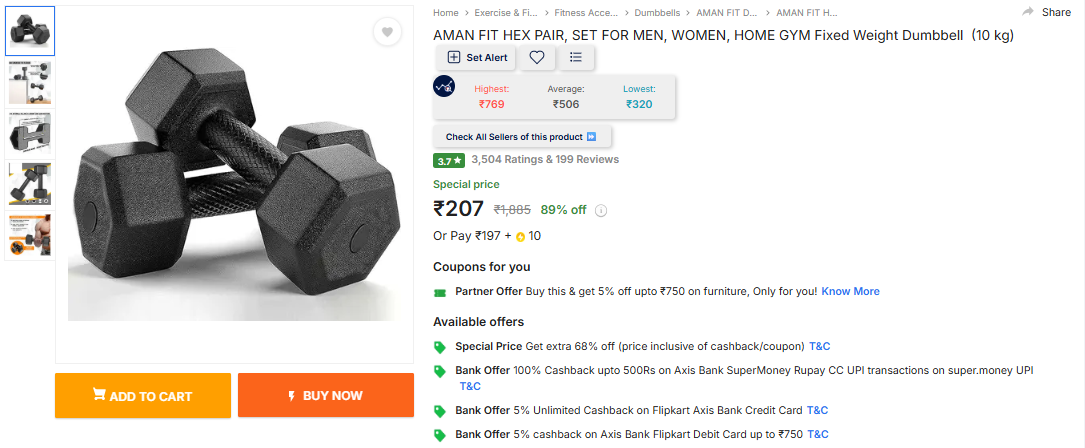
Task: Open Know More link for Partner Offer
Action: pos(850,292)
